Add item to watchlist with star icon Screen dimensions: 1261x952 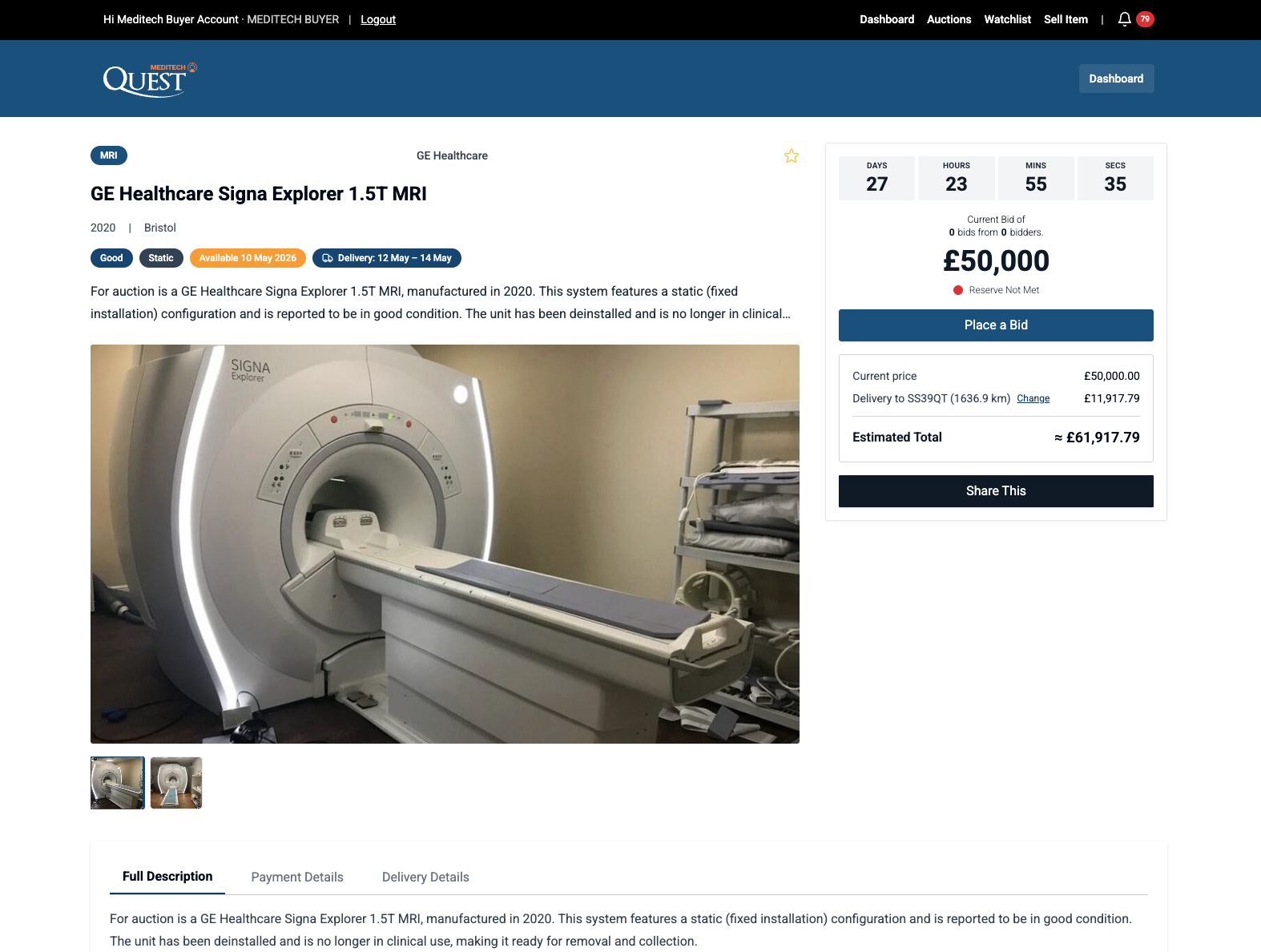pyautogui.click(x=792, y=156)
